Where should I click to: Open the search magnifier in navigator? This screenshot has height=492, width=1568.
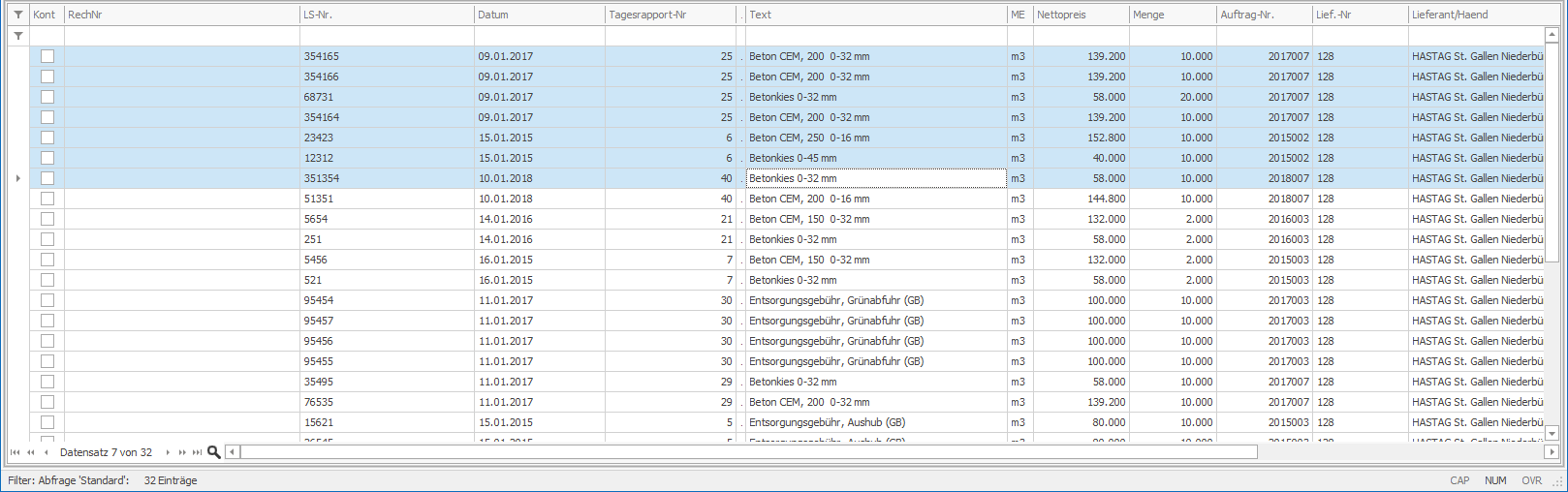[214, 452]
